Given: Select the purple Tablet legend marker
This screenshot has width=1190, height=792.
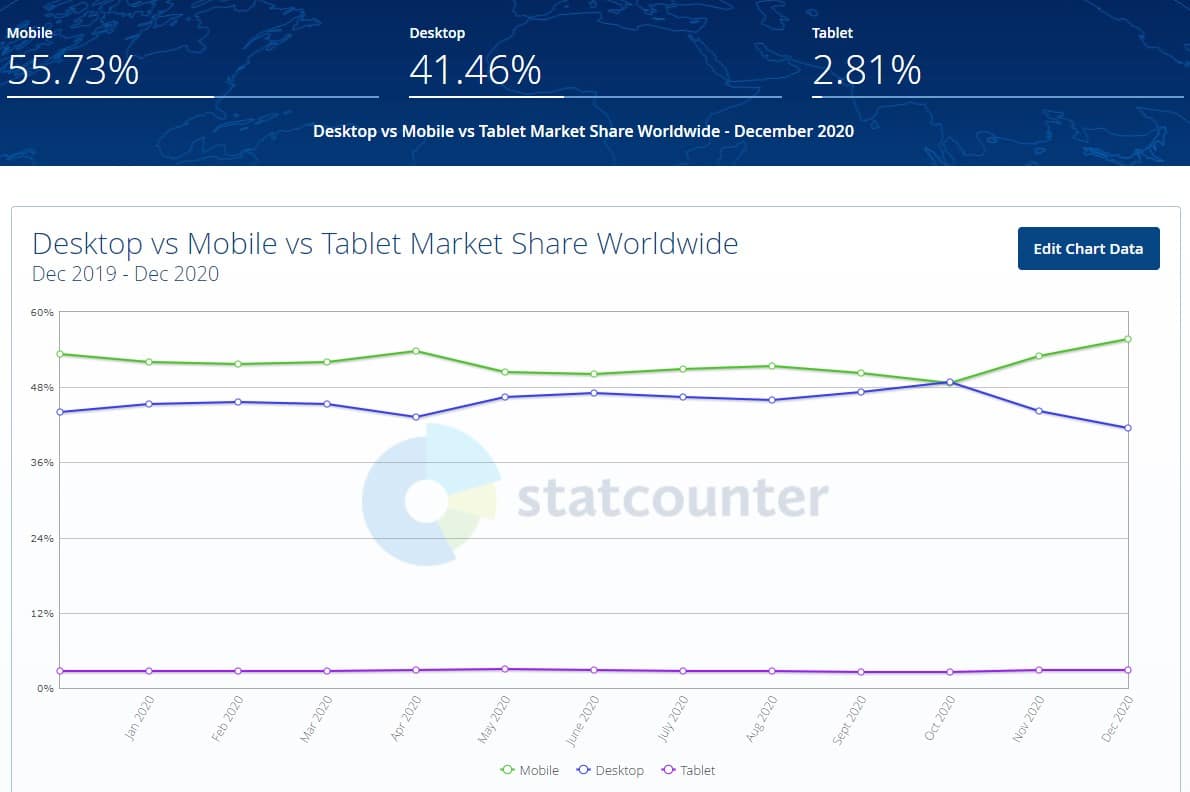Looking at the screenshot, I should [x=667, y=770].
